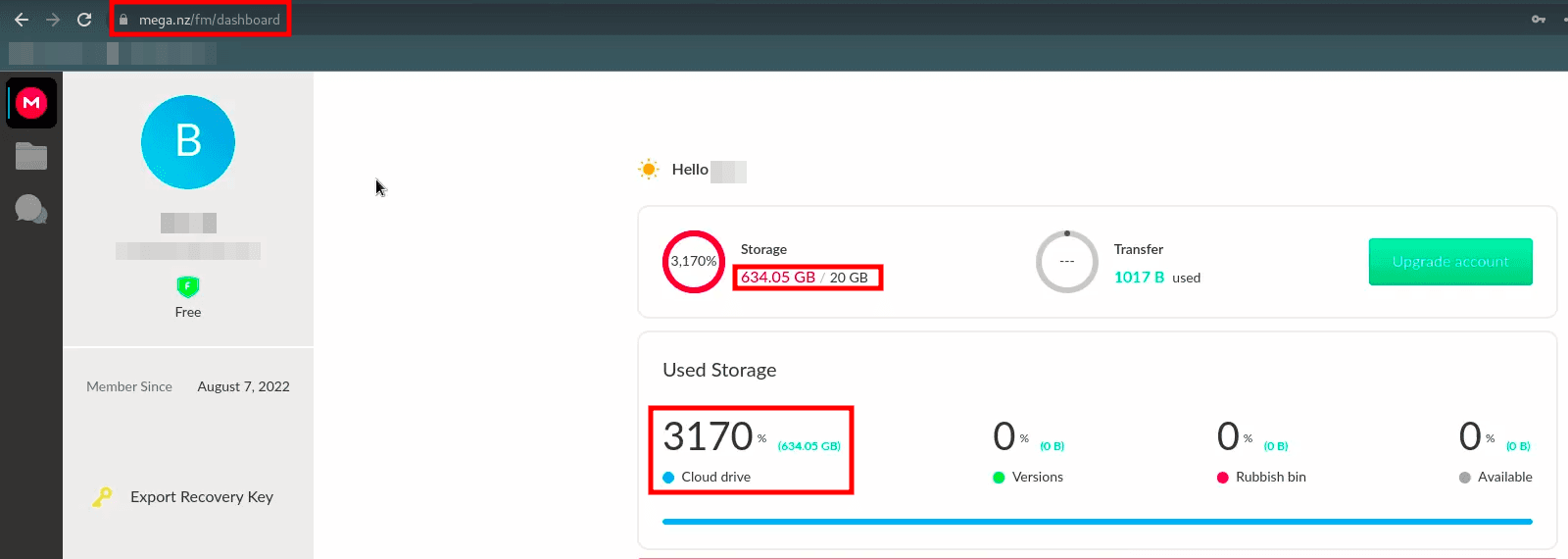Viewport: 1568px width, 559px height.
Task: Click the 'Used Storage' heading
Action: [719, 370]
